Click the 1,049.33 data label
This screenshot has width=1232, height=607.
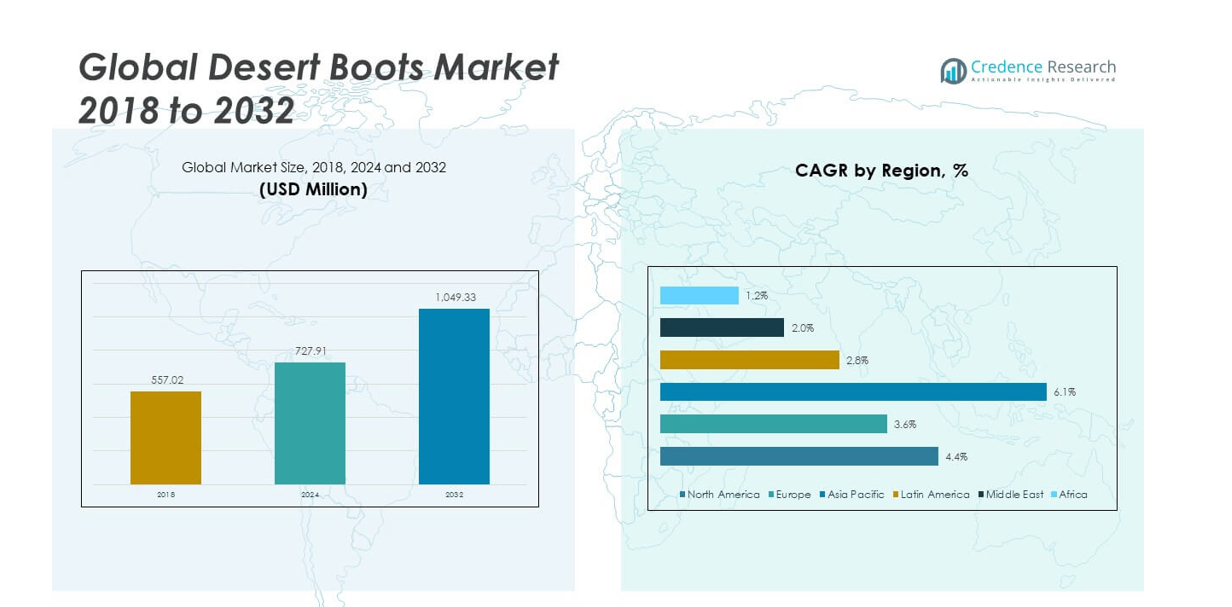click(x=454, y=297)
